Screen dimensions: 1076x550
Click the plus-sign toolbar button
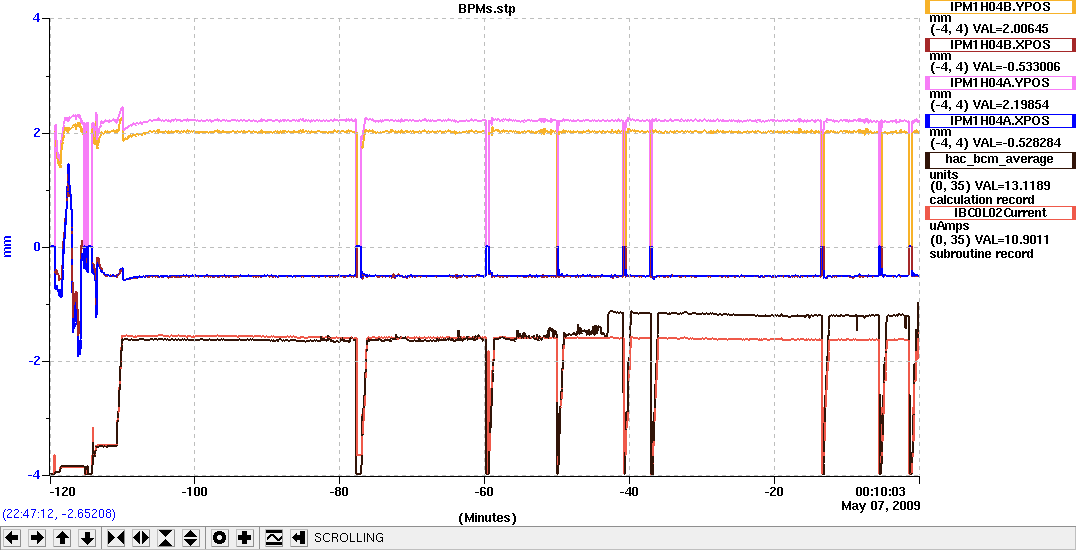click(244, 538)
